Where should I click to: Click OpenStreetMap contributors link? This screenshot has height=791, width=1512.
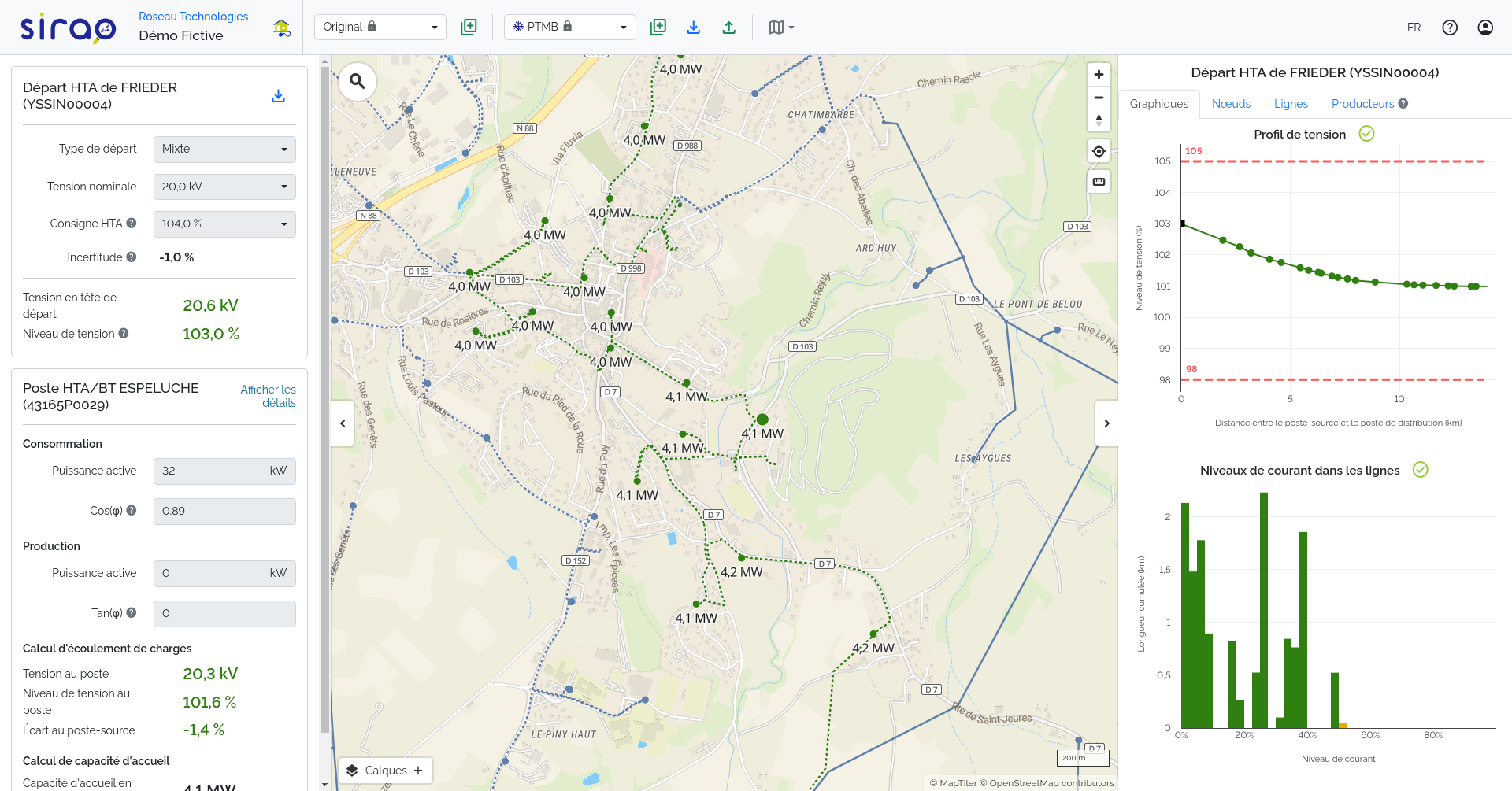point(1047,783)
